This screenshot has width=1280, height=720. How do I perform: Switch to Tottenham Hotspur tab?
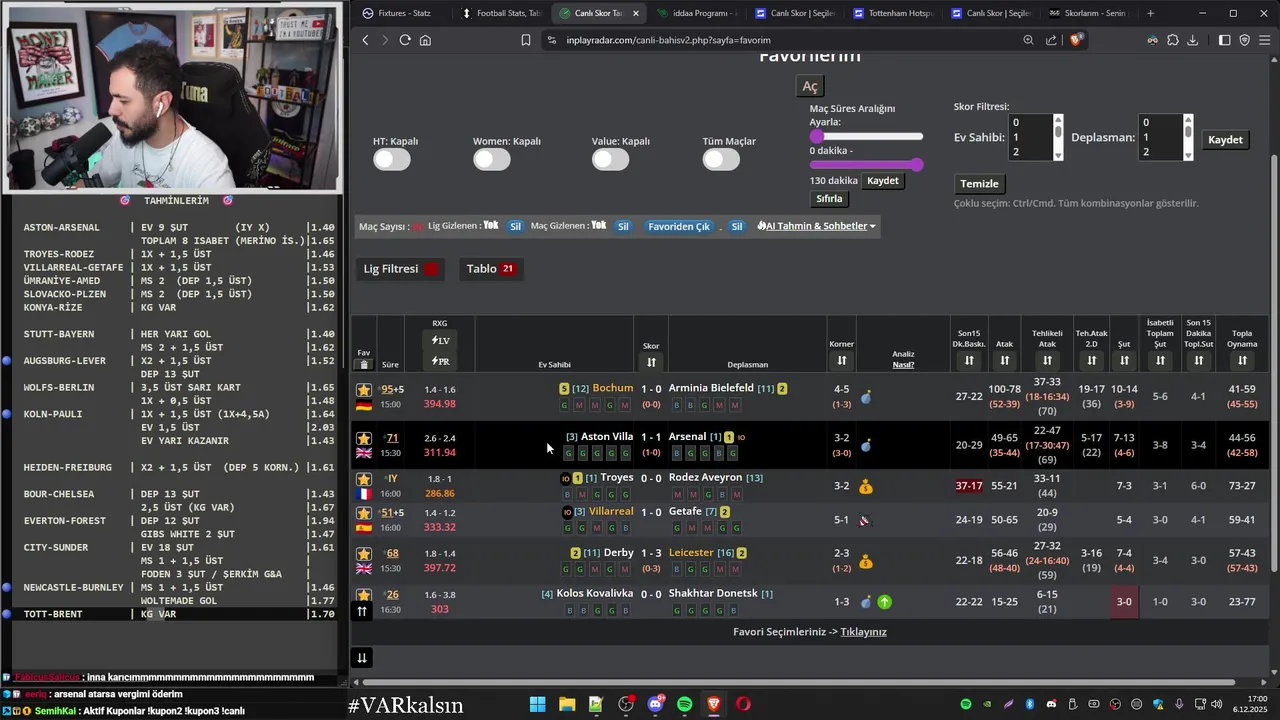click(893, 13)
